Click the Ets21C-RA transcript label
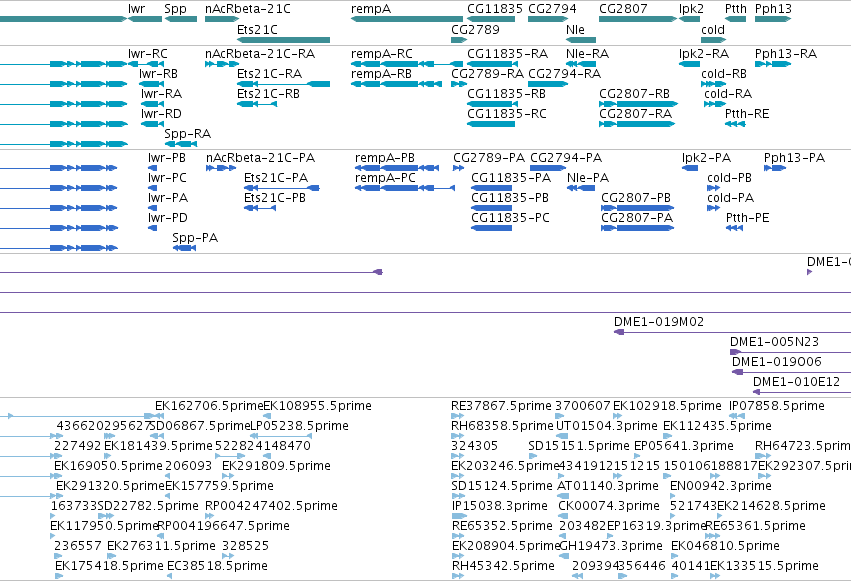Viewport: 851px width, 581px height. coord(270,74)
